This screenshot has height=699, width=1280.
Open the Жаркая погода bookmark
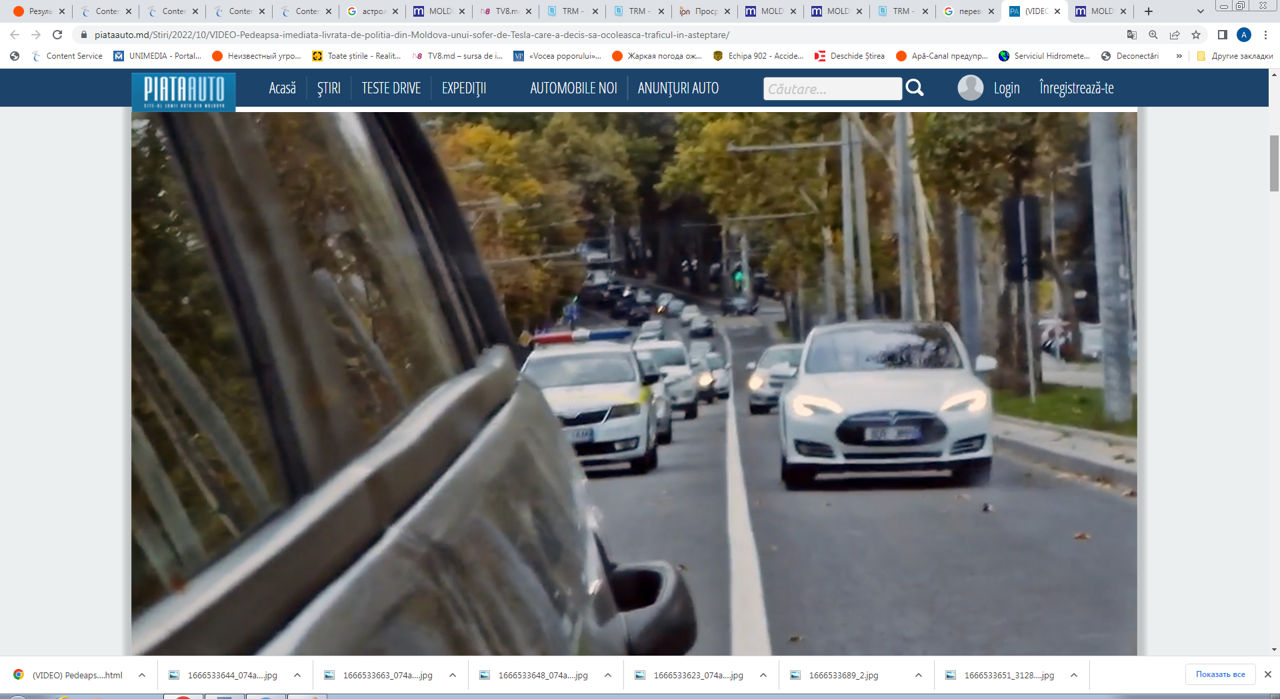click(x=656, y=56)
